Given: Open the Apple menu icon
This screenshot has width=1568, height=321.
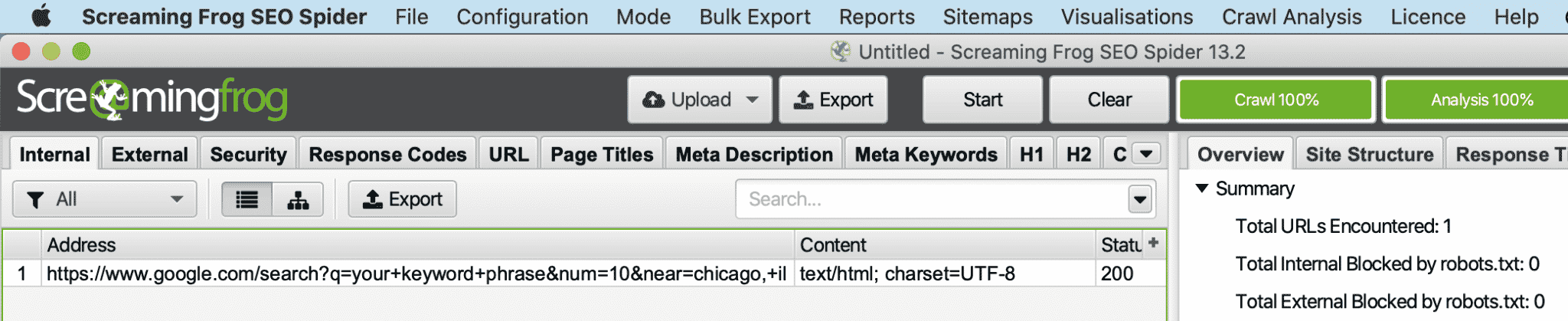Looking at the screenshot, I should pyautogui.click(x=42, y=16).
